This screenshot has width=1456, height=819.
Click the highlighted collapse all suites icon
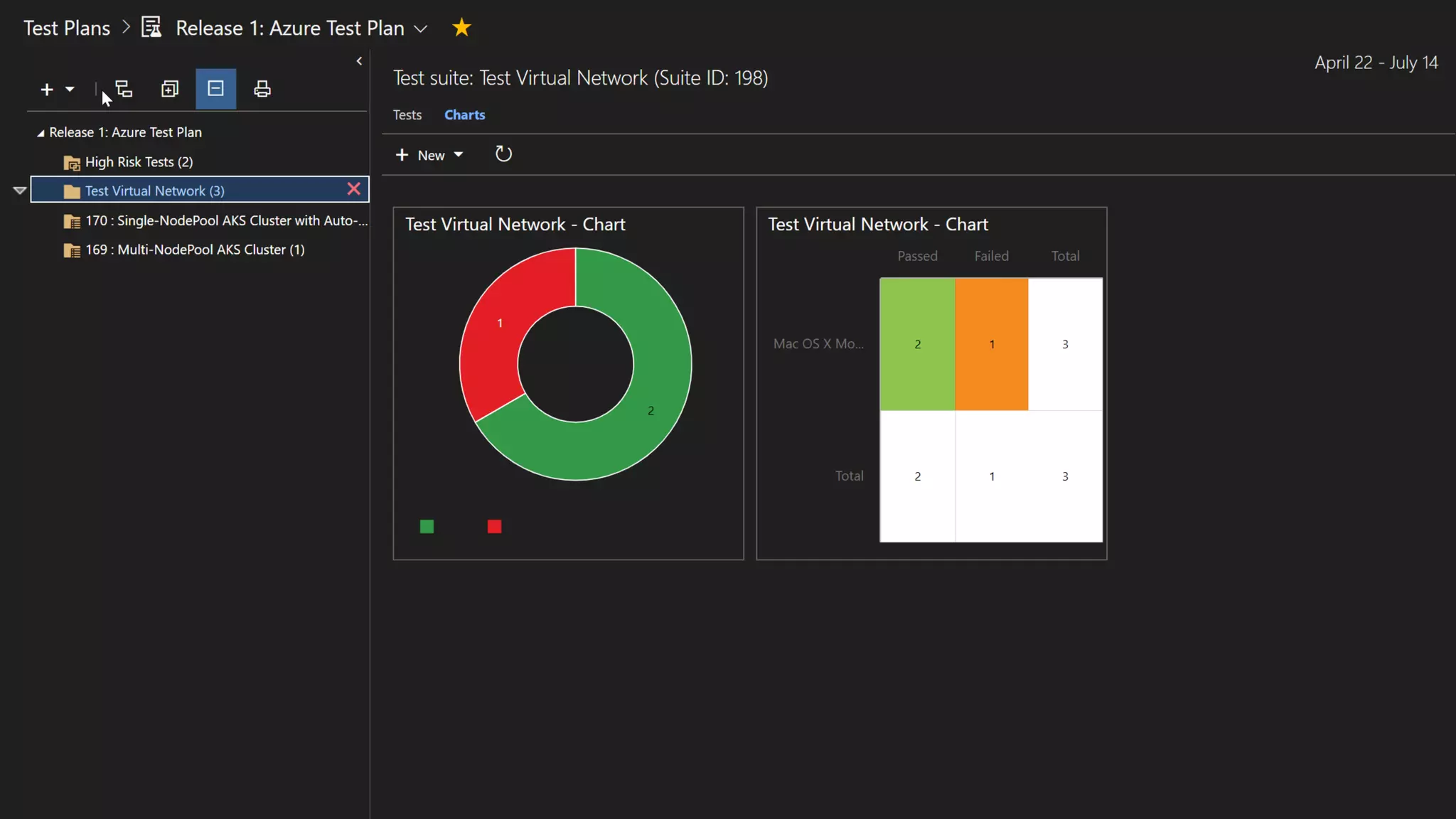[215, 89]
